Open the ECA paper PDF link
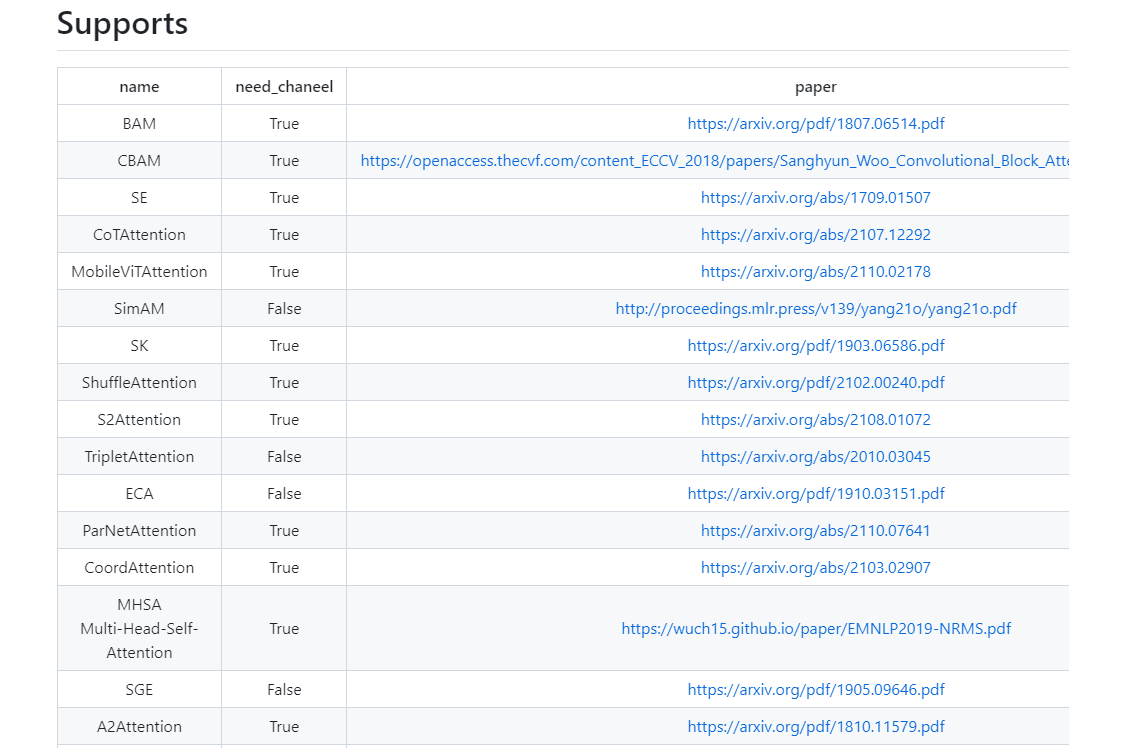The height and width of the screenshot is (748, 1131). click(x=816, y=493)
